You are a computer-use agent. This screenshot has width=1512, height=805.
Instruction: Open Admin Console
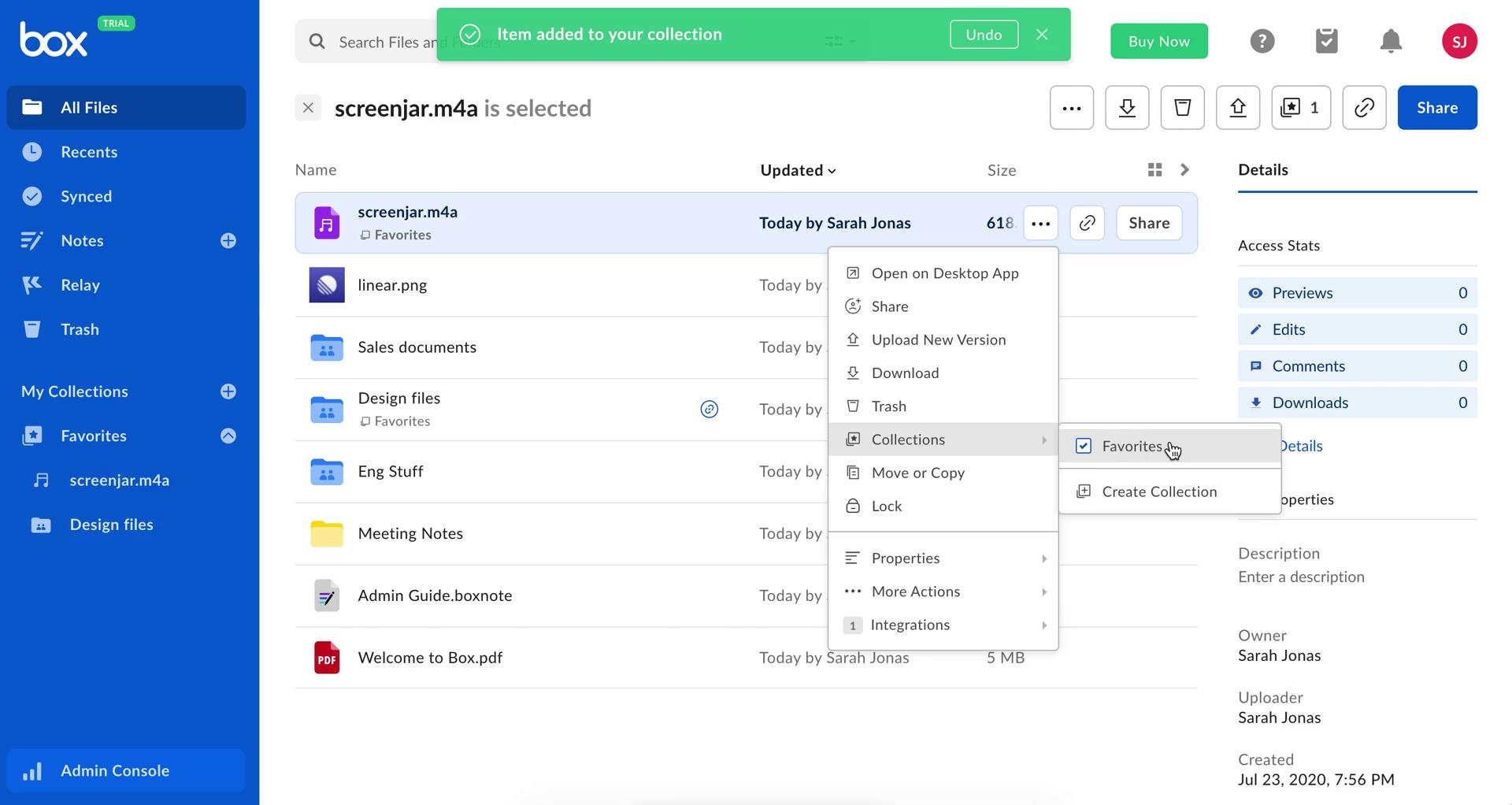point(126,771)
